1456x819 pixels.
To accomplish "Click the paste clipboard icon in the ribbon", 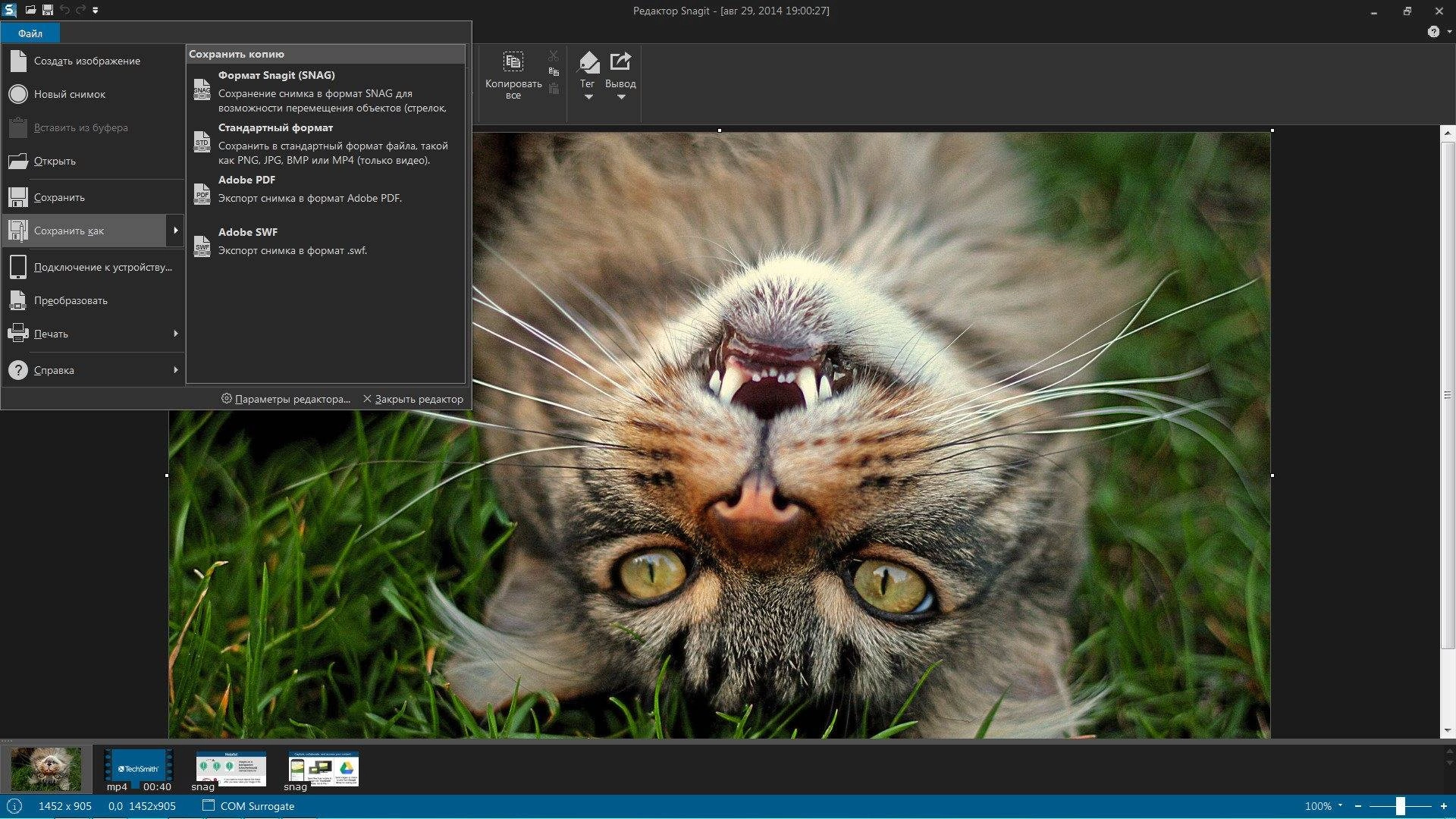I will tap(554, 89).
